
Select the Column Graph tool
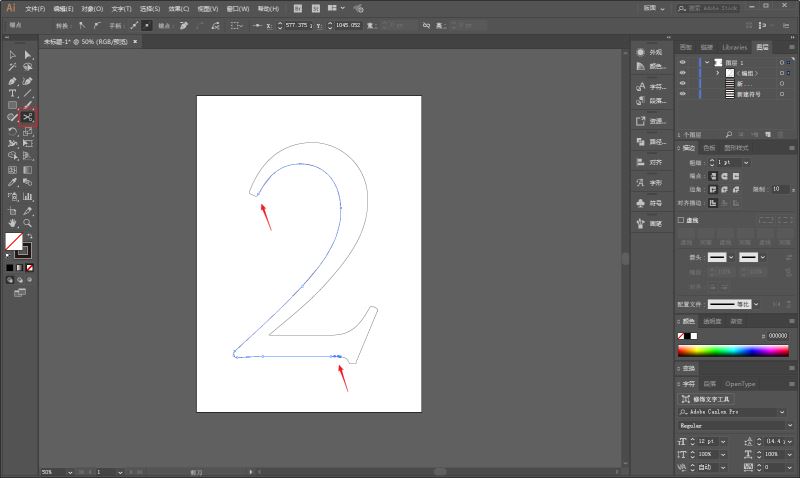tap(28, 196)
